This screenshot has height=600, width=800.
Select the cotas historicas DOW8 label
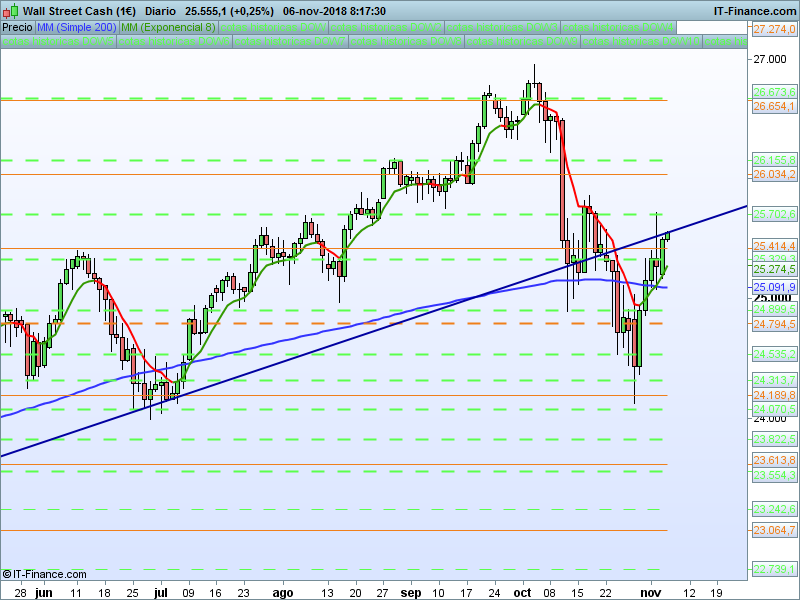coord(406,41)
